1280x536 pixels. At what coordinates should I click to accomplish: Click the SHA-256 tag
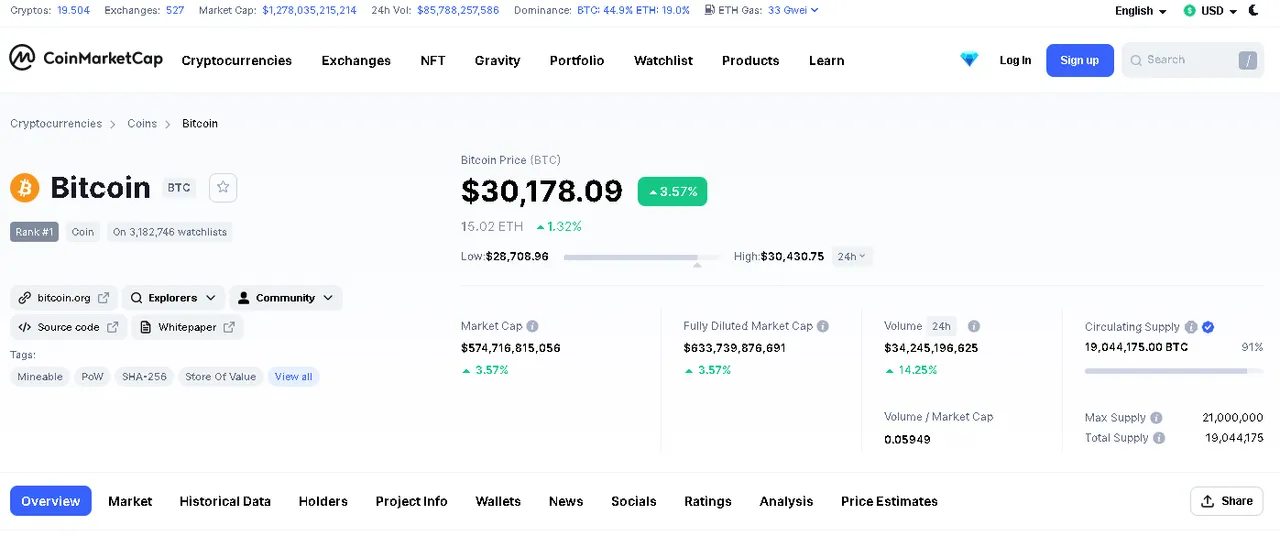pyautogui.click(x=144, y=377)
